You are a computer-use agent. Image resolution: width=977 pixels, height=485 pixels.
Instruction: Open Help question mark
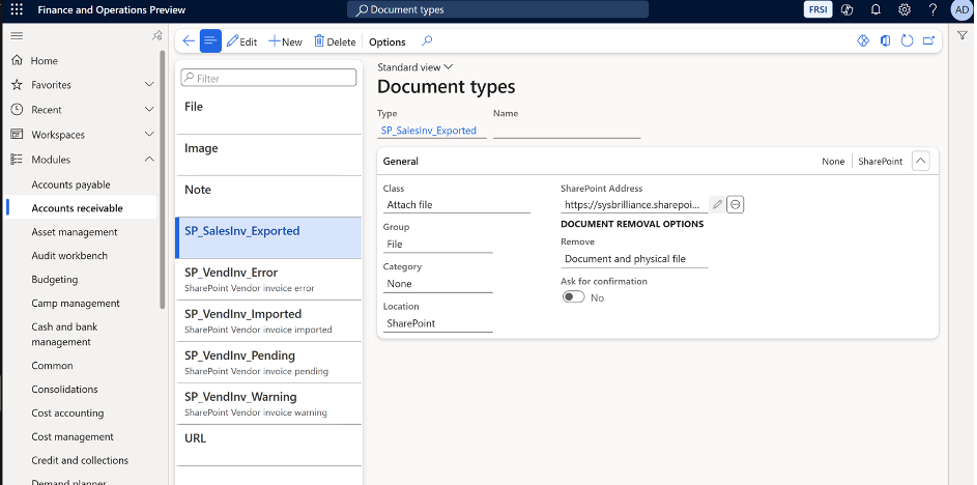coord(933,10)
